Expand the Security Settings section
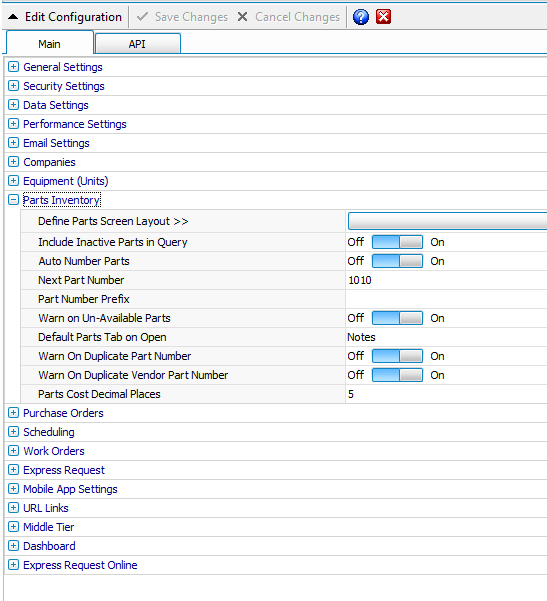Image resolution: width=547 pixels, height=601 pixels. point(13,86)
